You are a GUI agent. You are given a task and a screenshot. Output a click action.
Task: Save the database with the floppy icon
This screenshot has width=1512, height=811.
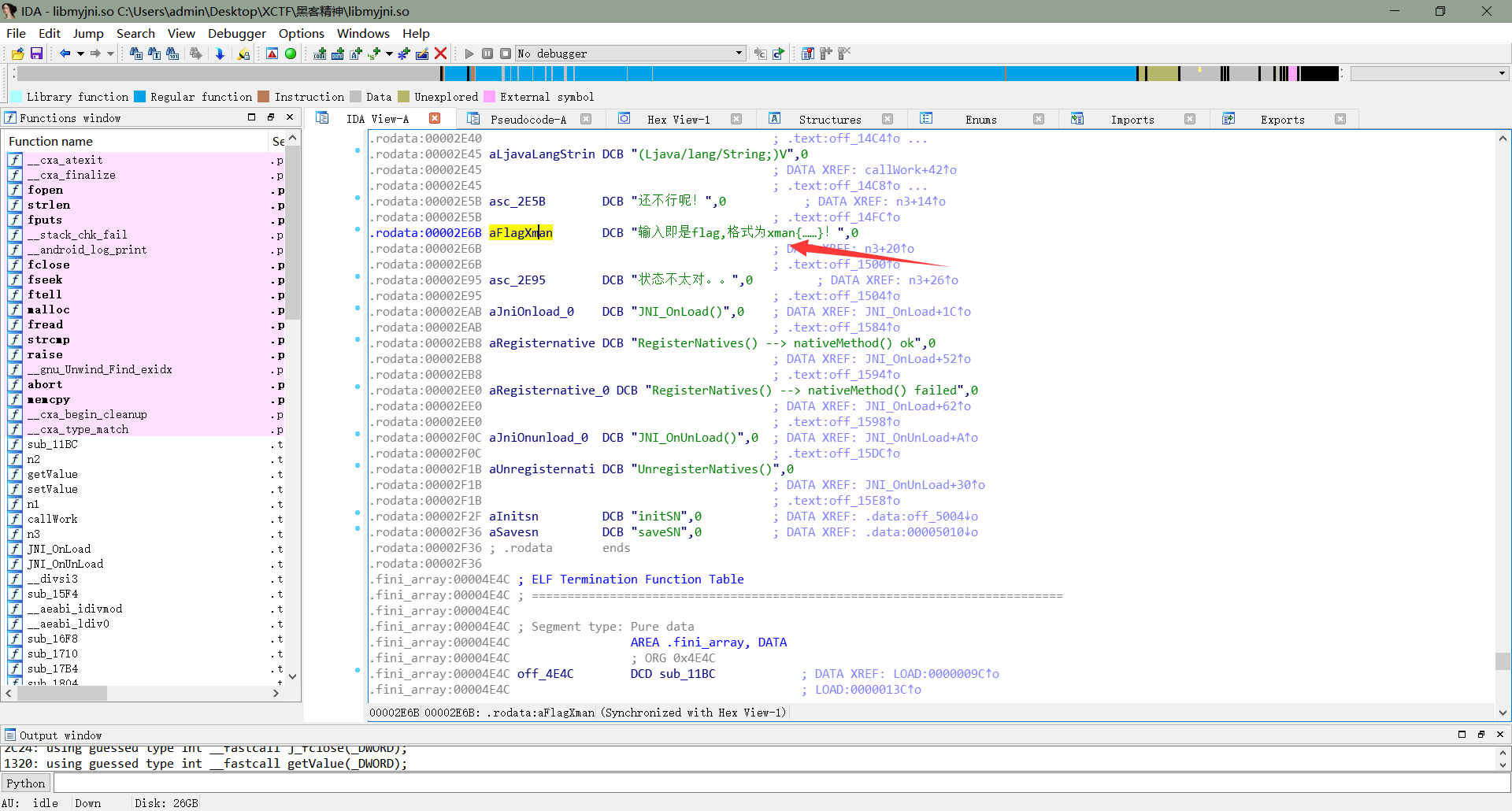(x=36, y=54)
